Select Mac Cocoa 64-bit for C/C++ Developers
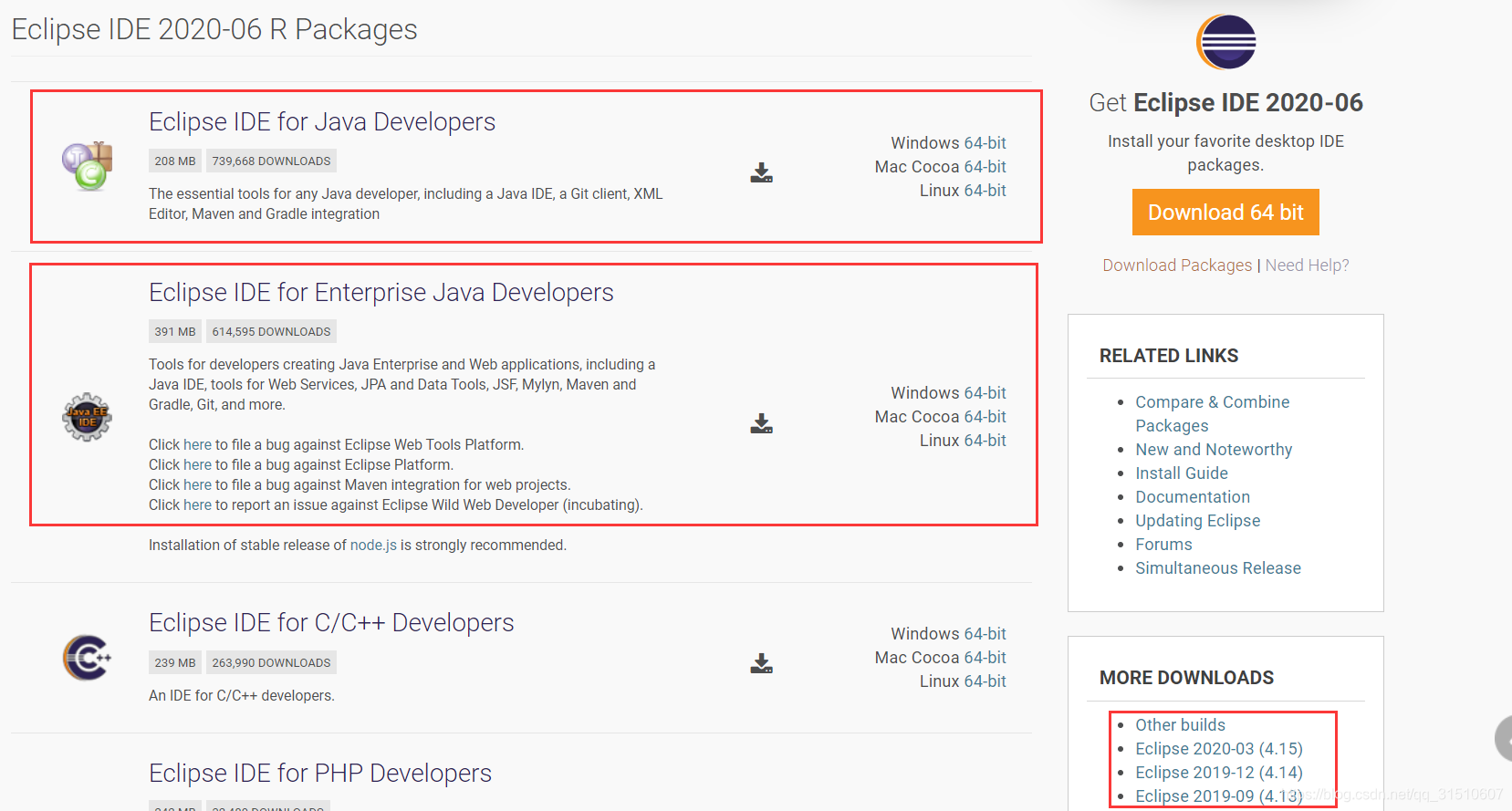 [985, 658]
